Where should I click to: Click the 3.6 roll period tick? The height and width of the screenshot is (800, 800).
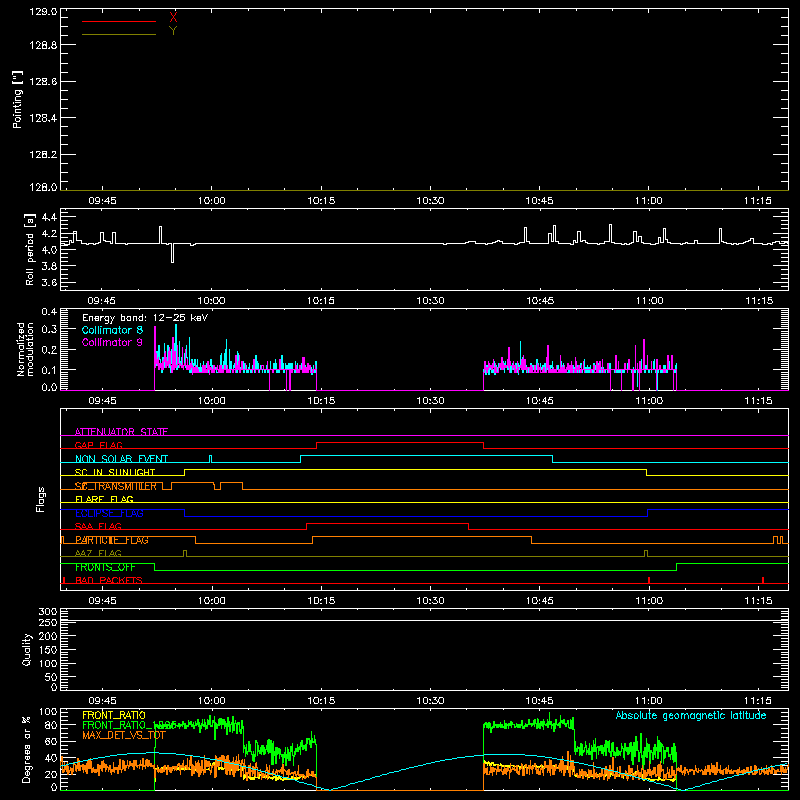tap(49, 283)
